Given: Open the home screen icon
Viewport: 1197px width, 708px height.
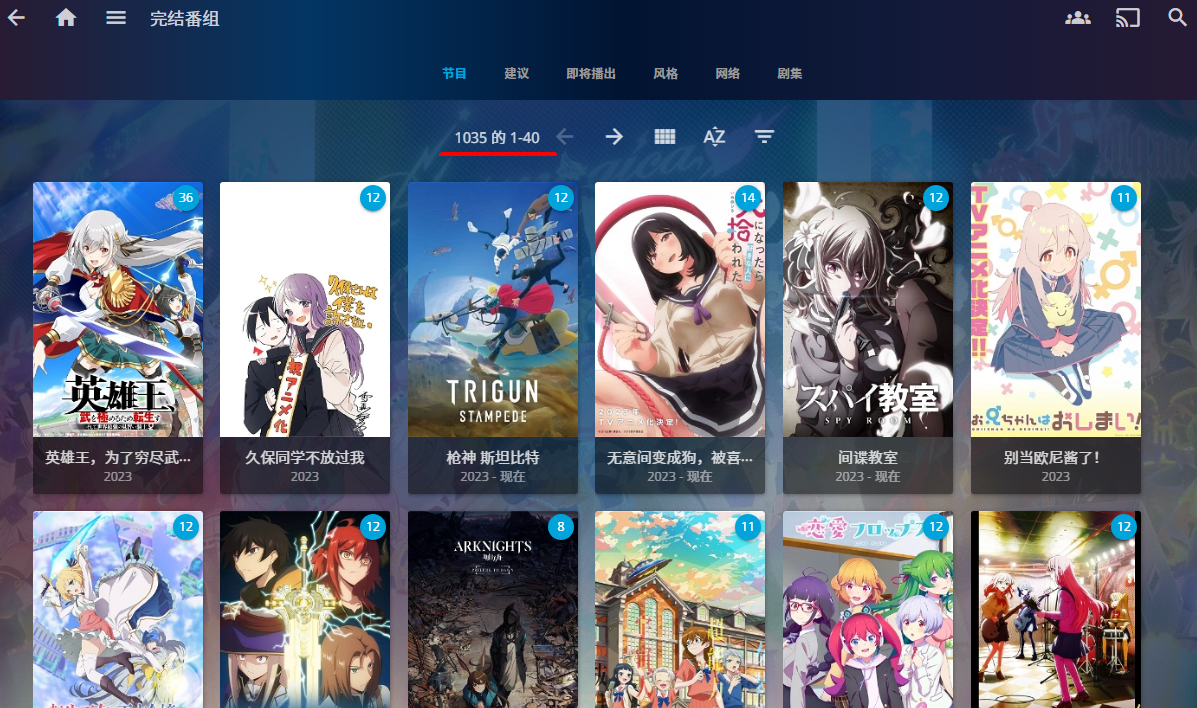Looking at the screenshot, I should click(66, 18).
